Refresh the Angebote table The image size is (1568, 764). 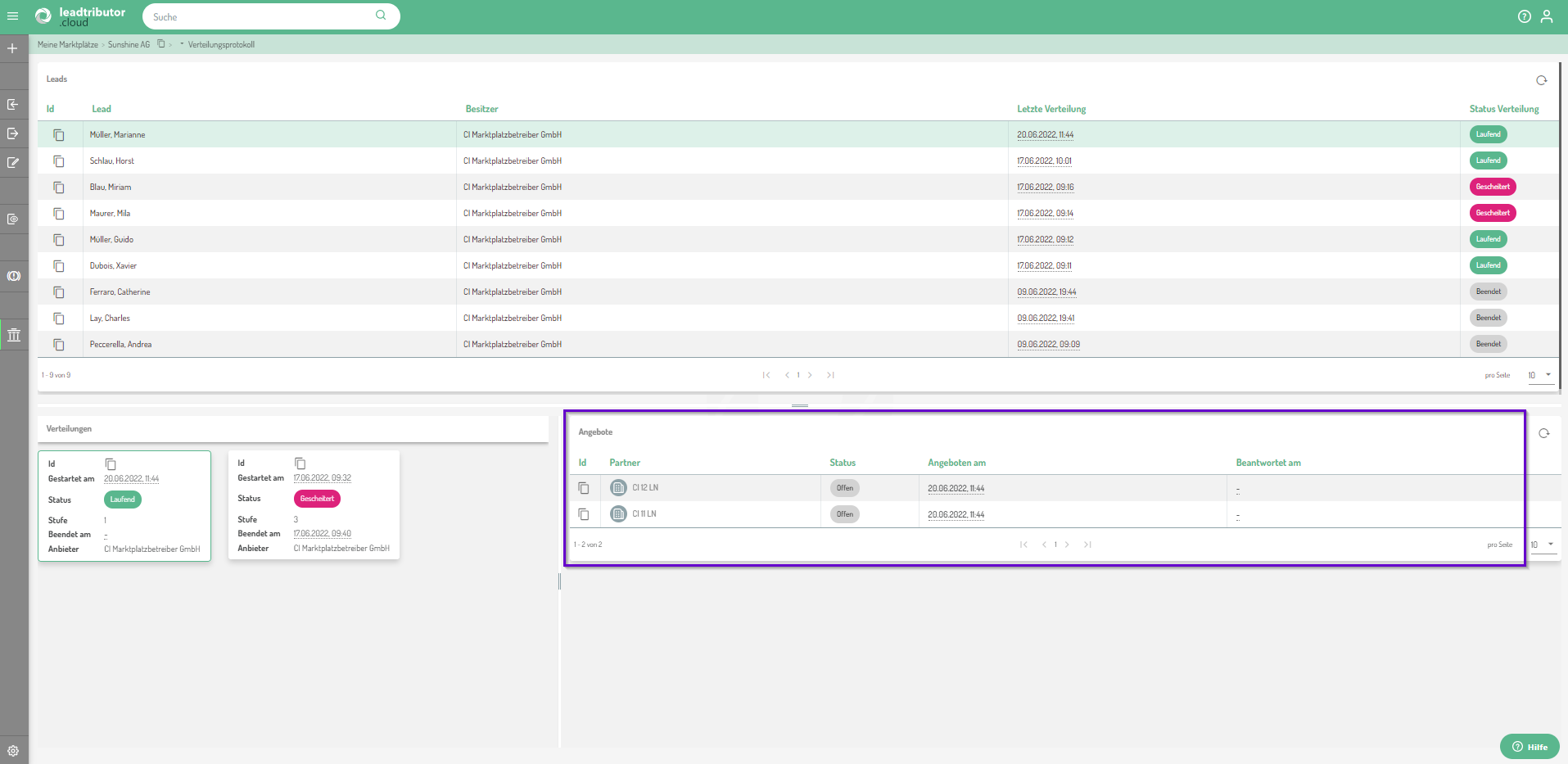tap(1543, 433)
